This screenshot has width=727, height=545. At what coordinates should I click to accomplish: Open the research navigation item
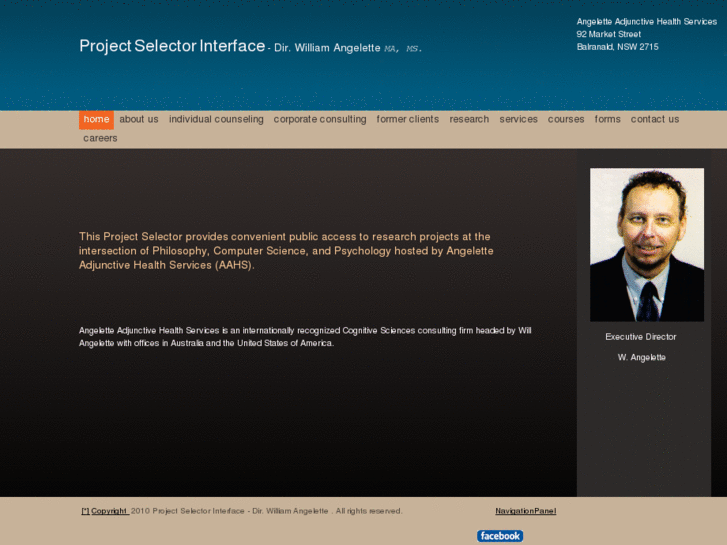pyautogui.click(x=469, y=120)
